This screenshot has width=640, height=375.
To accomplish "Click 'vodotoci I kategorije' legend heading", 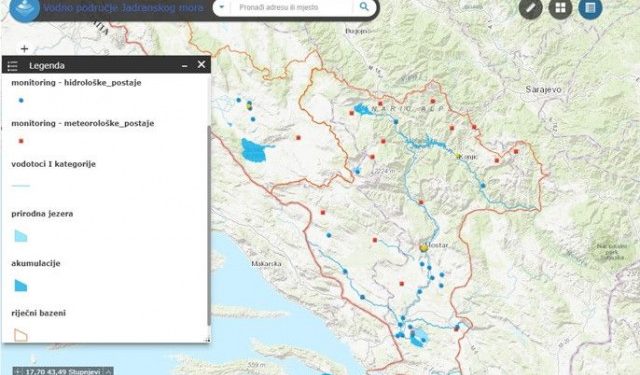I will tap(53, 164).
